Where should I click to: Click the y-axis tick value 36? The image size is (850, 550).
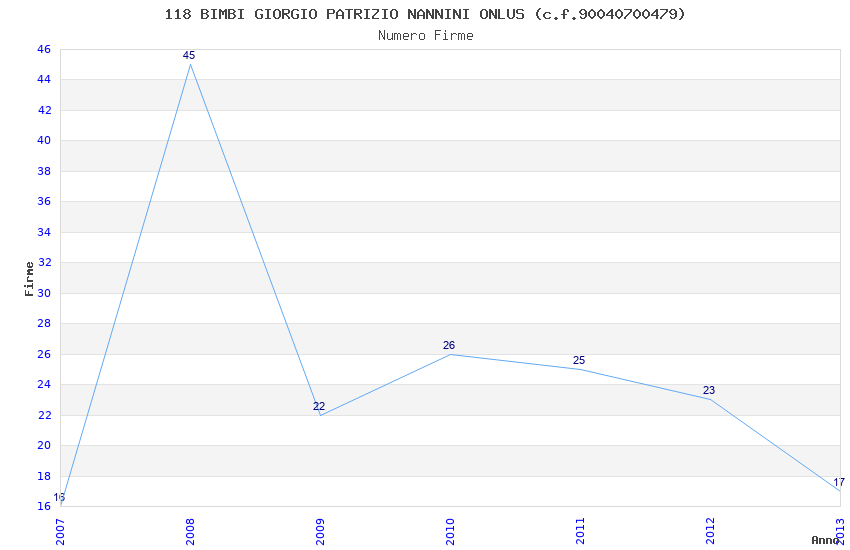(44, 202)
